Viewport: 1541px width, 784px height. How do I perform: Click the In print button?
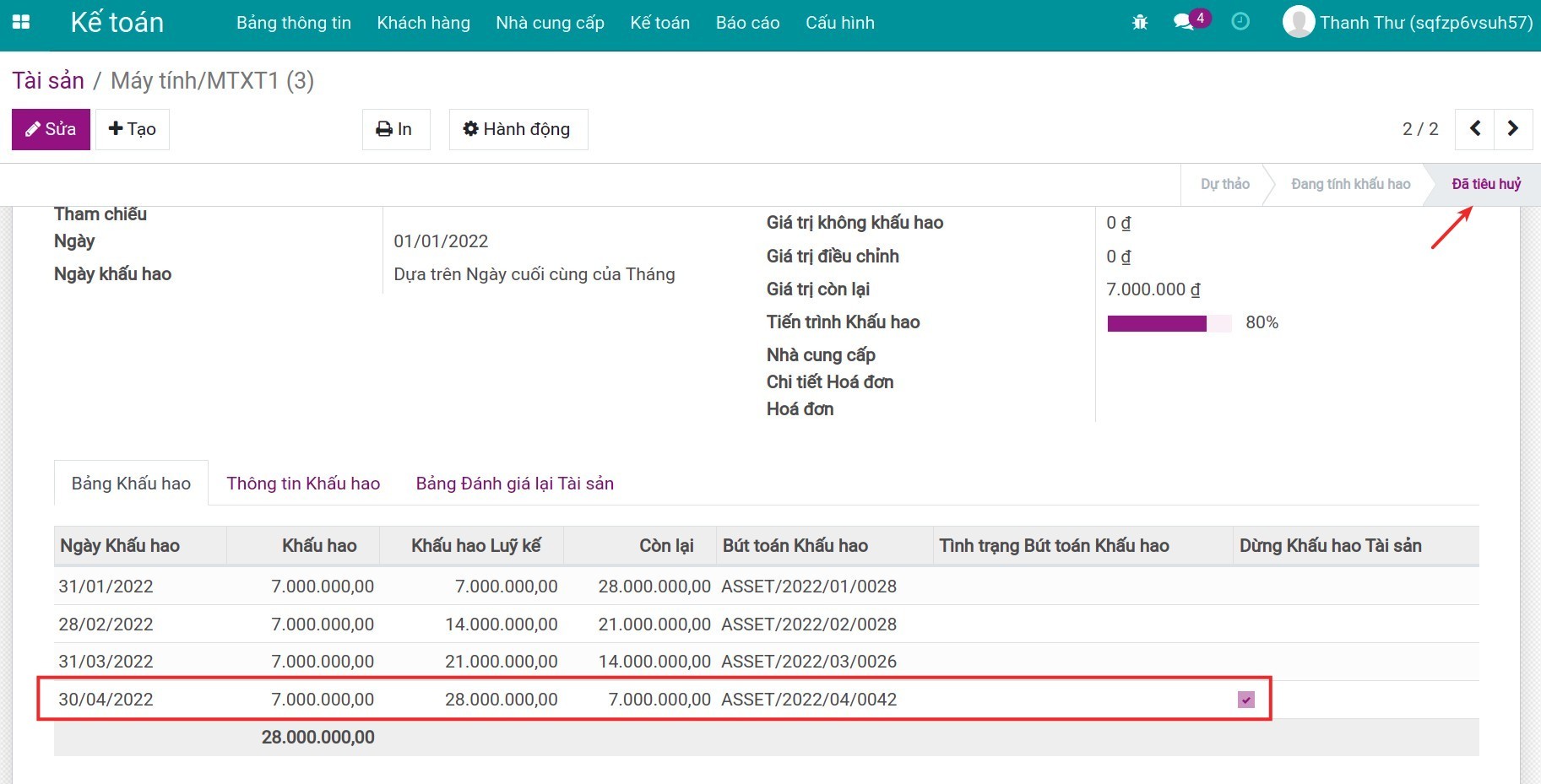pyautogui.click(x=395, y=129)
